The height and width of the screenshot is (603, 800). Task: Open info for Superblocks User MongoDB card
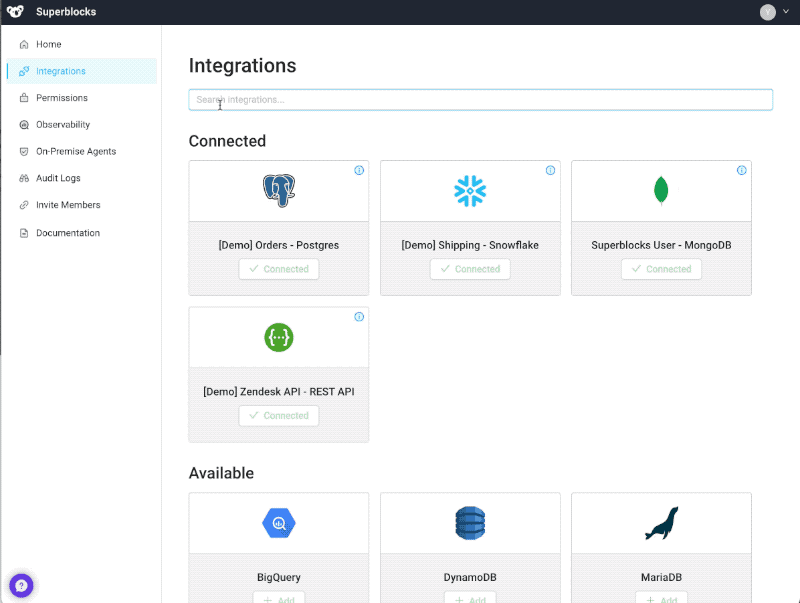pyautogui.click(x=741, y=170)
